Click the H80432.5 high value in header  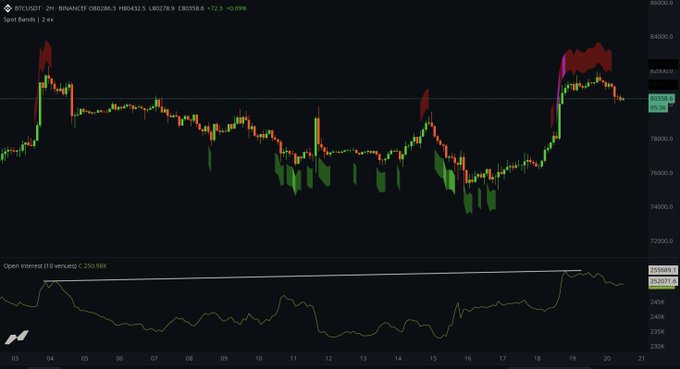[132, 8]
